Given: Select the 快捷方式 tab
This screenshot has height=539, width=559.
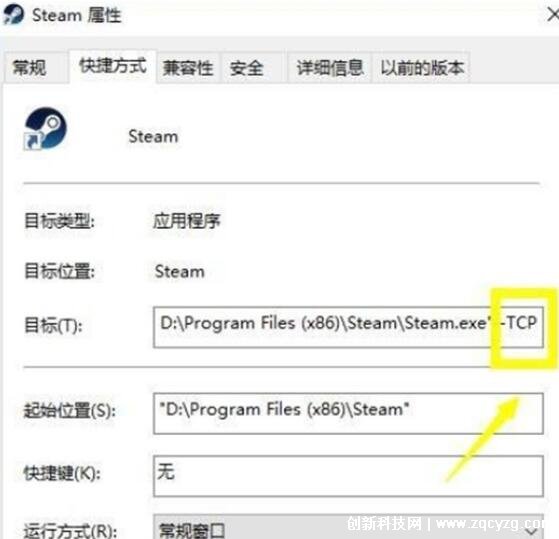Looking at the screenshot, I should tap(112, 66).
